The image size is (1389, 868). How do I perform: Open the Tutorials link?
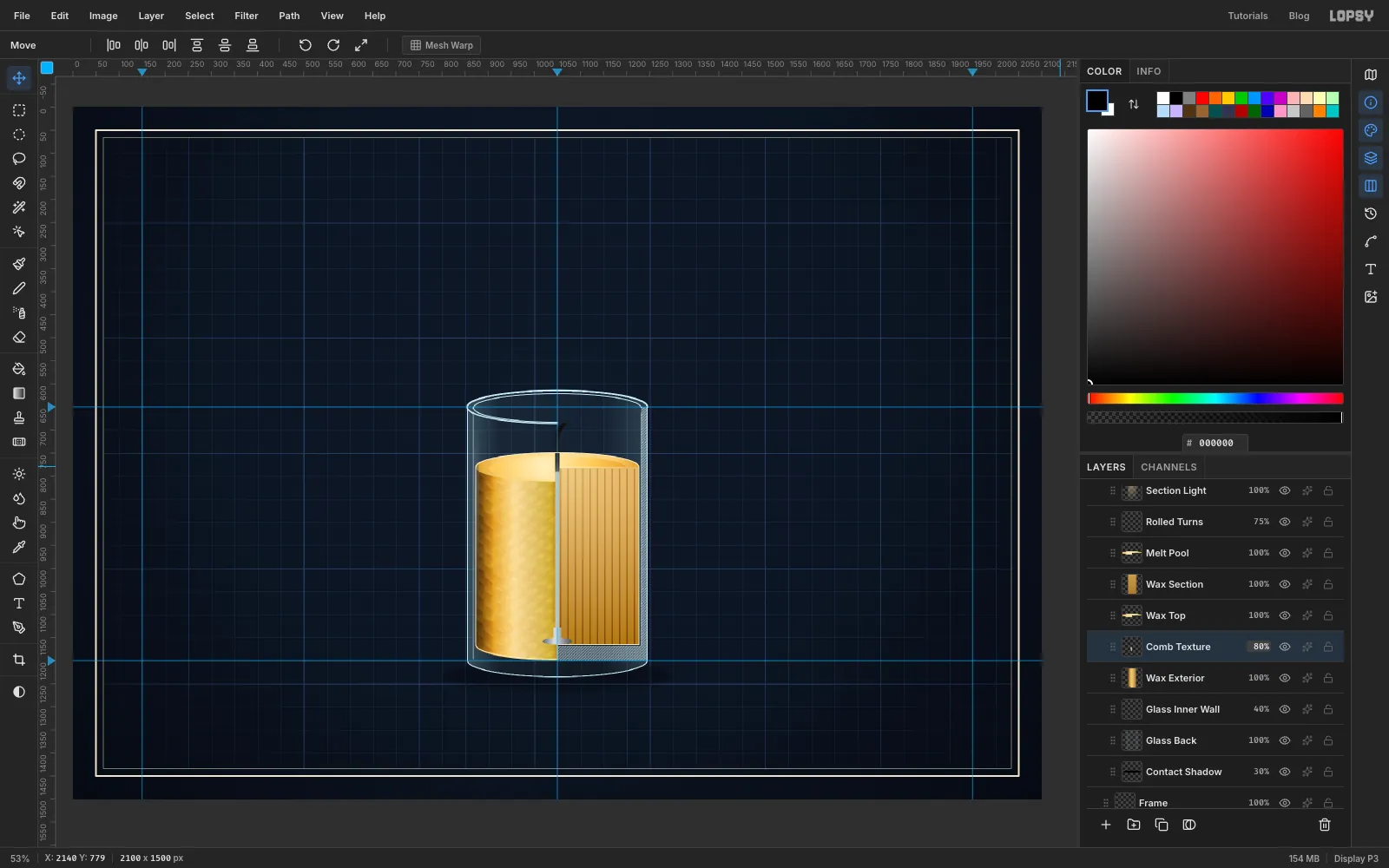(x=1247, y=16)
